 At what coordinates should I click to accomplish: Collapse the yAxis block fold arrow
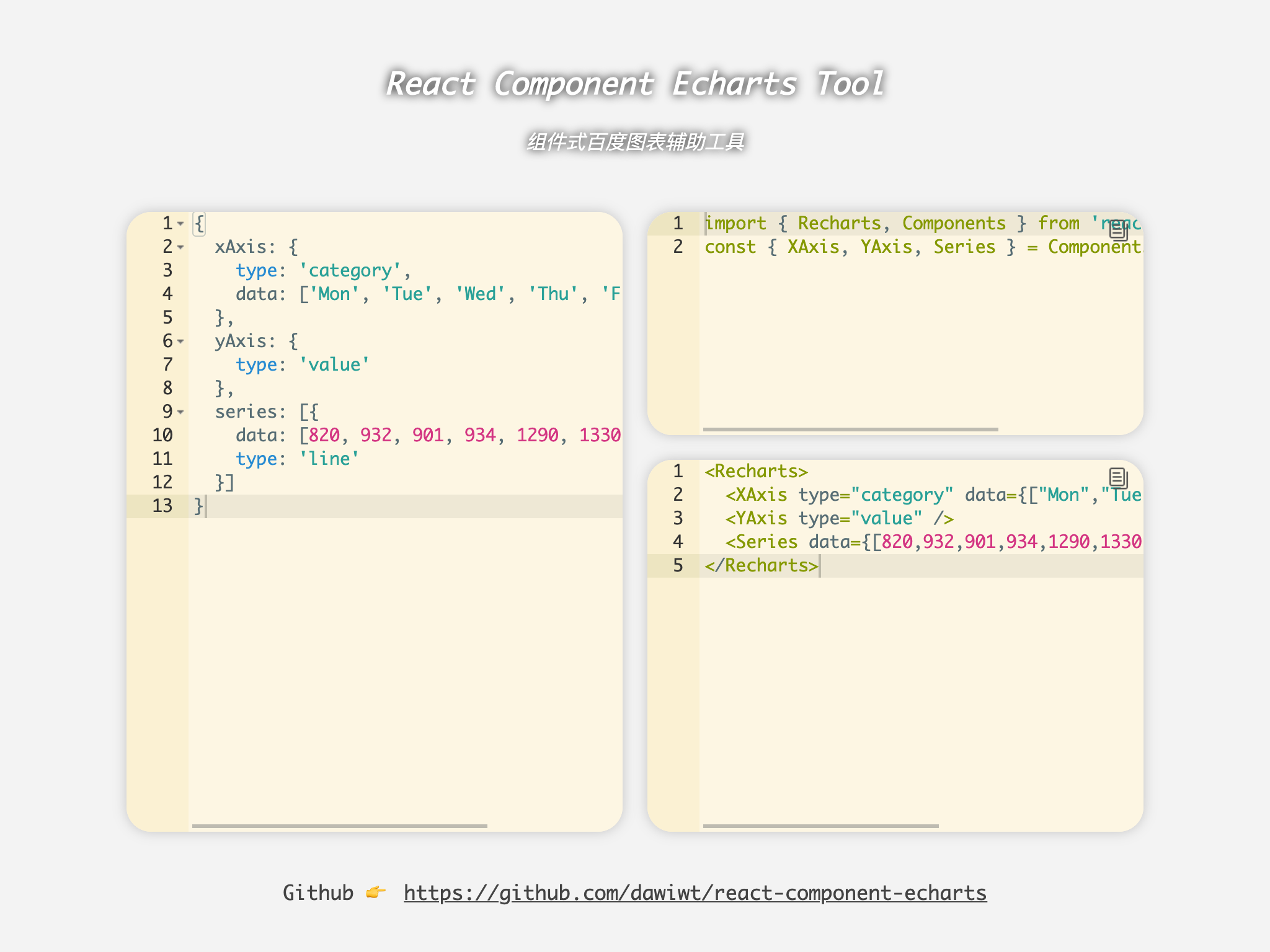click(x=180, y=342)
